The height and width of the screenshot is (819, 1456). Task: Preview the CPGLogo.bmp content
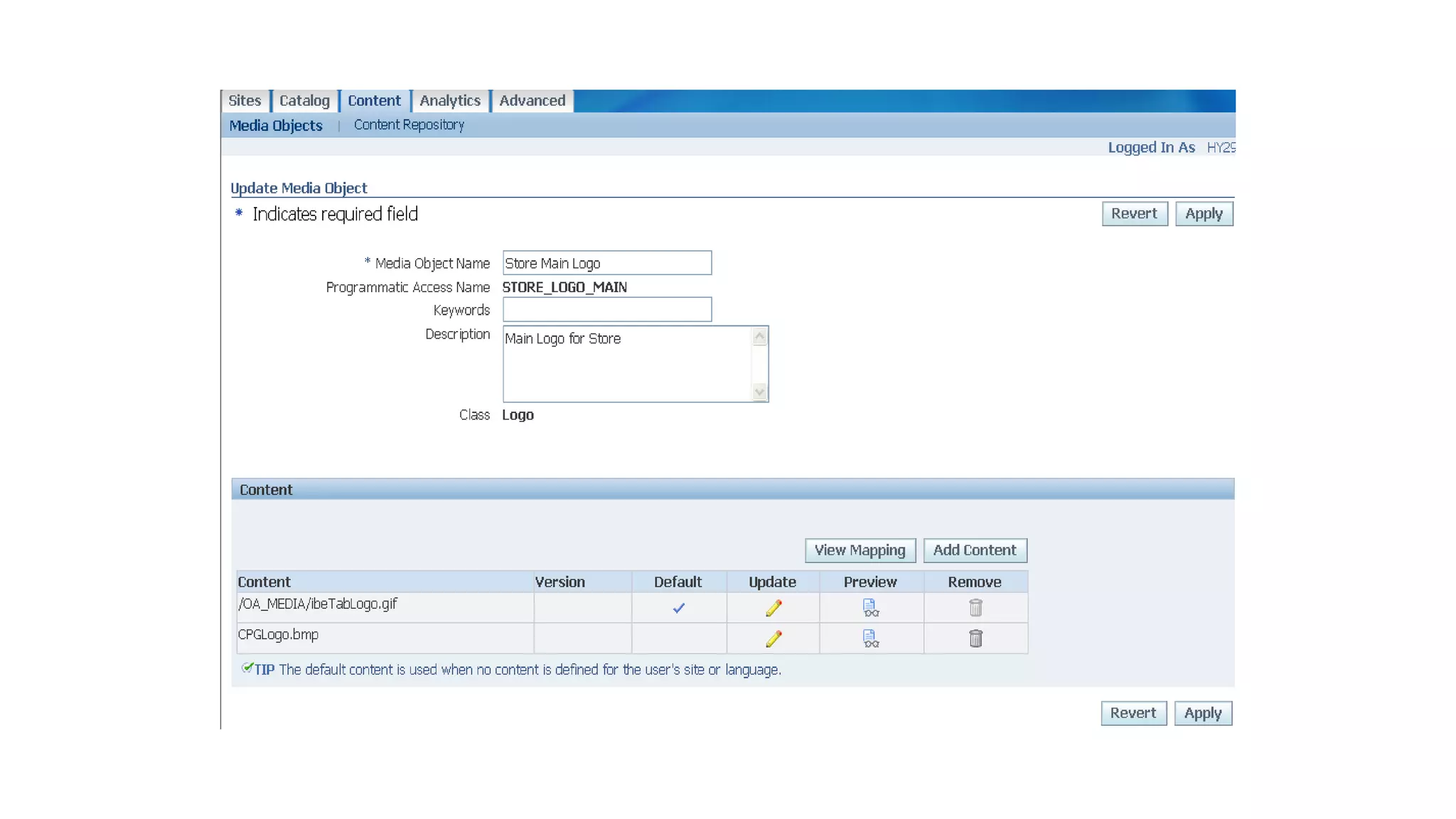coord(870,638)
